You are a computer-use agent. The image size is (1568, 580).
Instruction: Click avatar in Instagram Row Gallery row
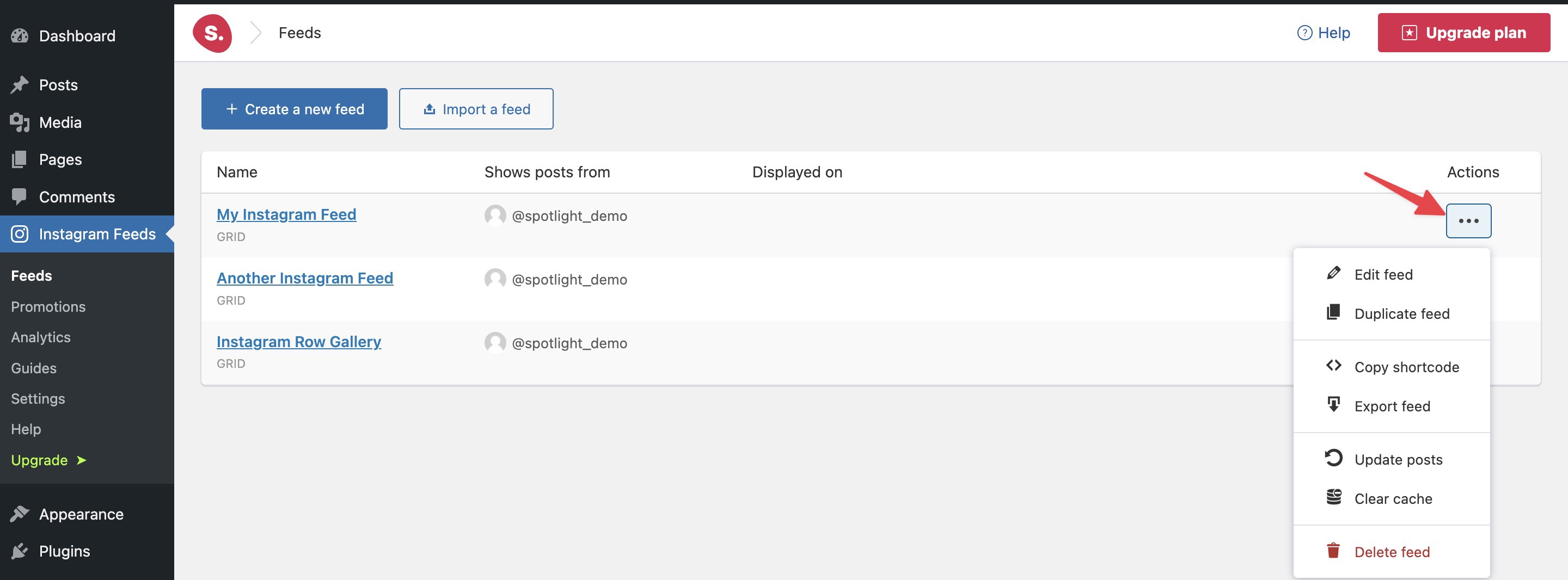click(495, 343)
